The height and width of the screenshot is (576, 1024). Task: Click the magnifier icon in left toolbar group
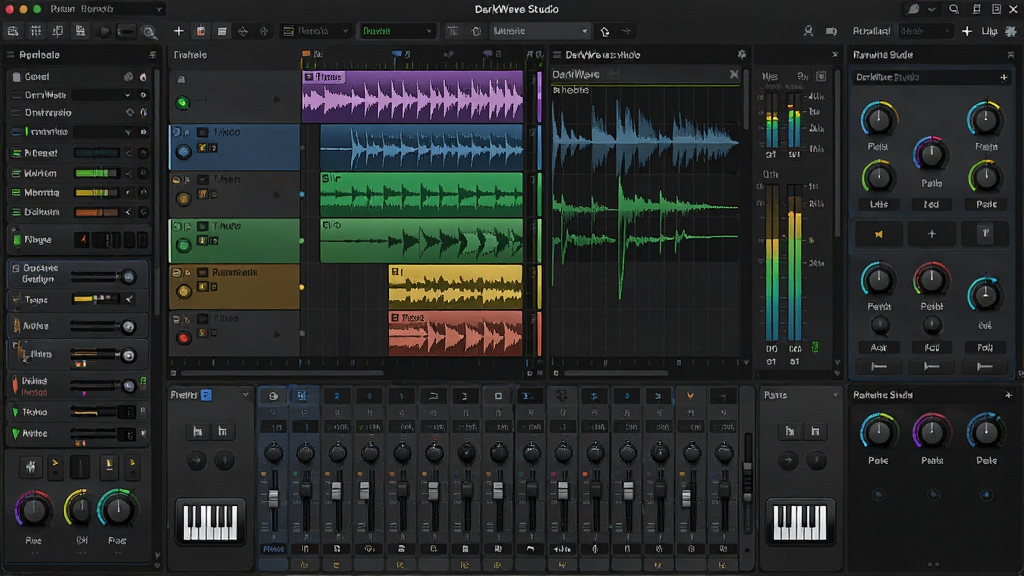click(150, 31)
